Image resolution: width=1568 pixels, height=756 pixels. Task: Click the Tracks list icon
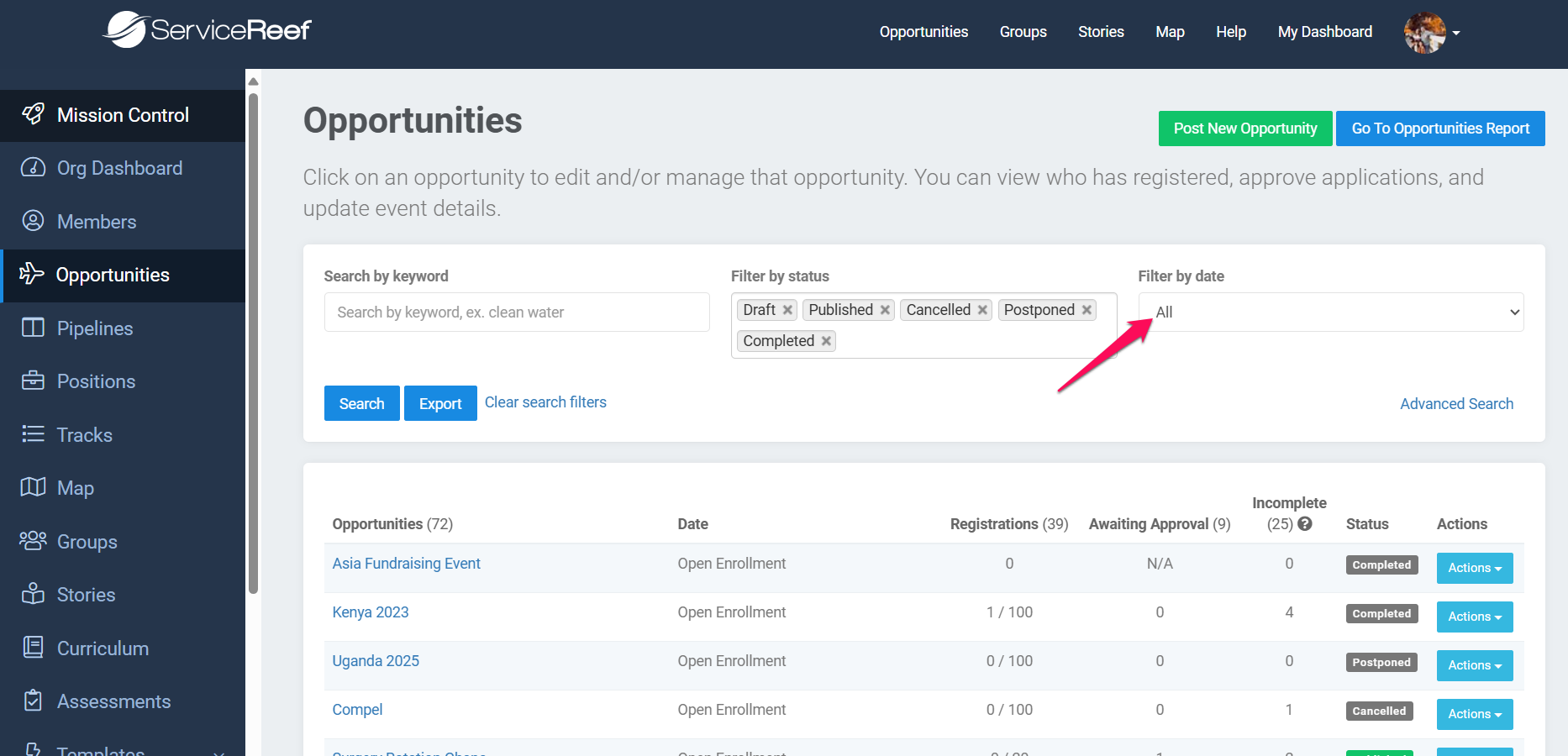pos(33,434)
